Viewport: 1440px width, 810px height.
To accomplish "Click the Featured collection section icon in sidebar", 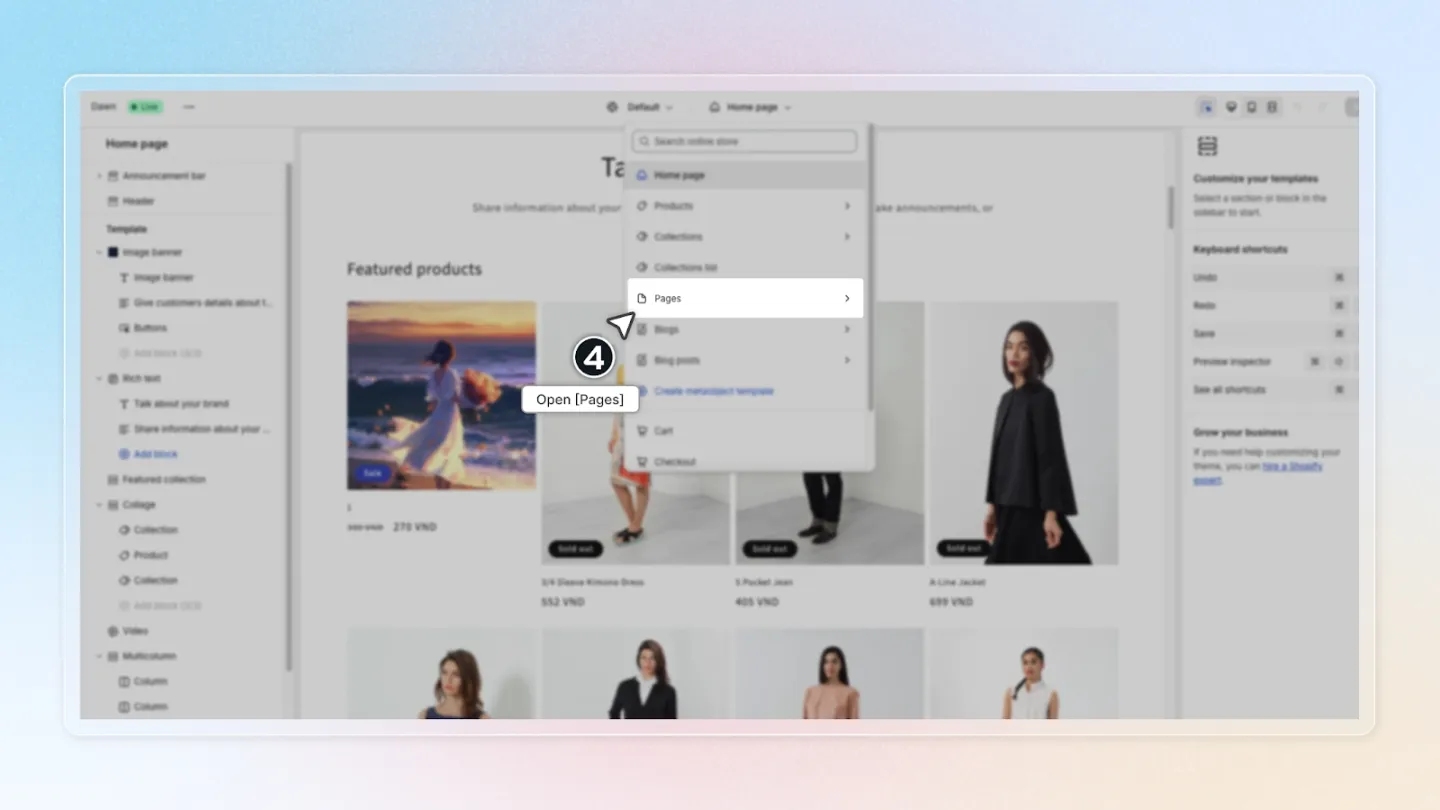I will [113, 479].
